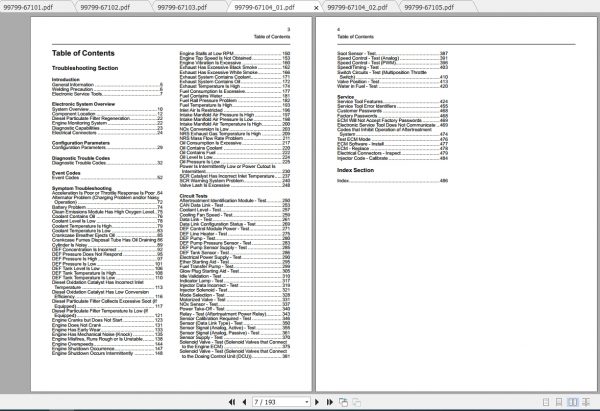Click the 'Power Take-Off - Test' entry
Viewport: 600px width, 411px height.
(x=235, y=309)
